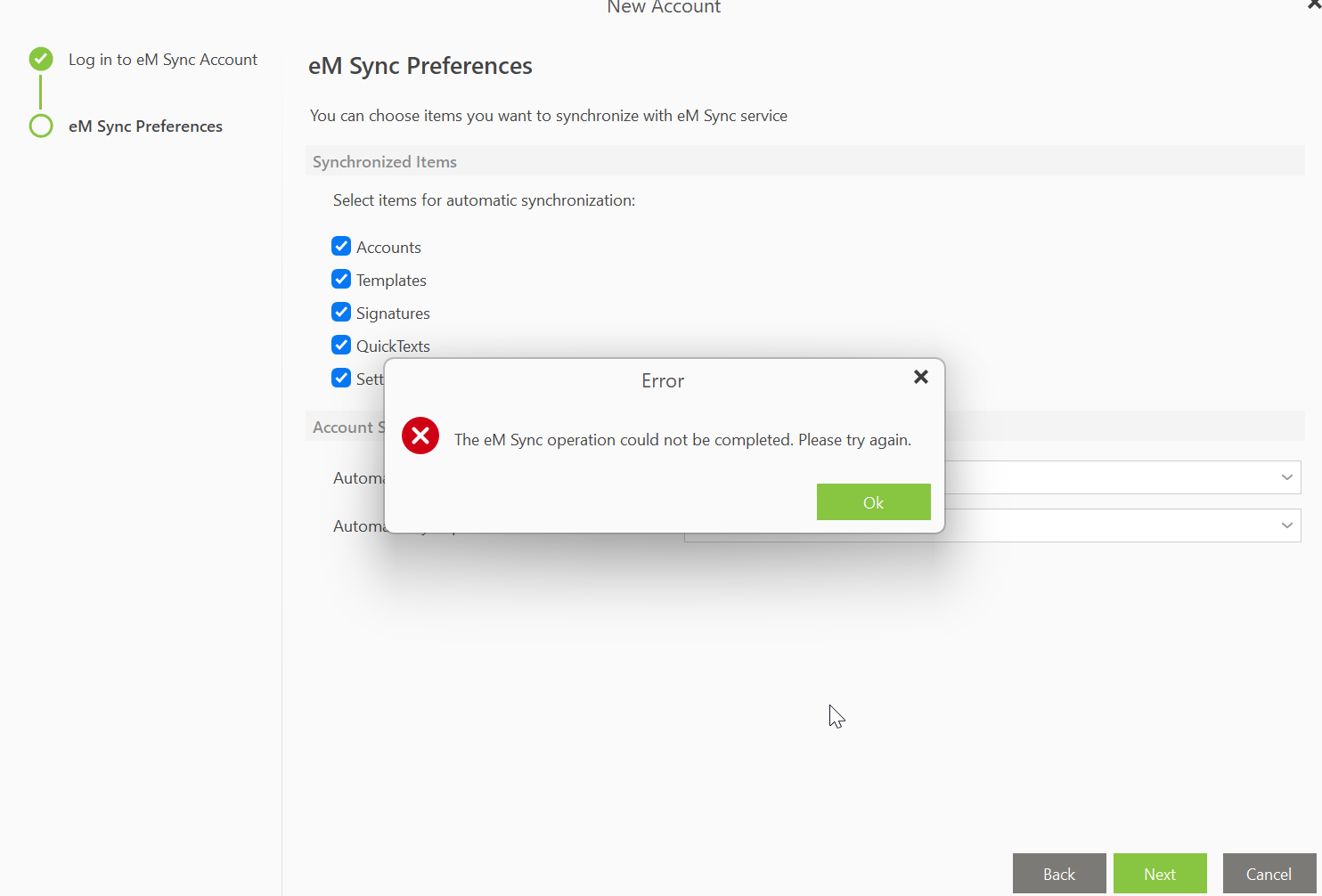Select the Log in to eM Sync Account step
The height and width of the screenshot is (896, 1322).
pyautogui.click(x=163, y=60)
